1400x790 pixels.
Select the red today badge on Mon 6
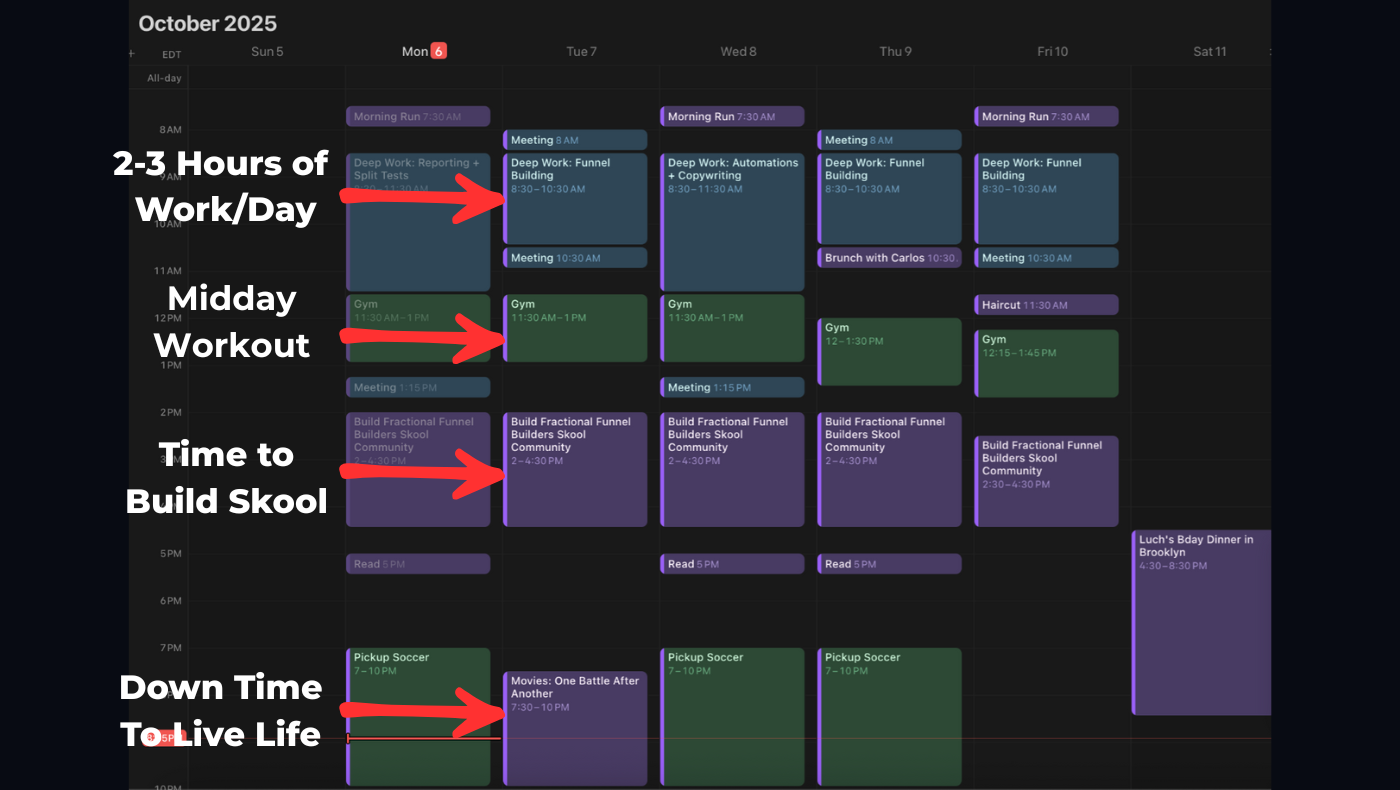pyautogui.click(x=438, y=51)
